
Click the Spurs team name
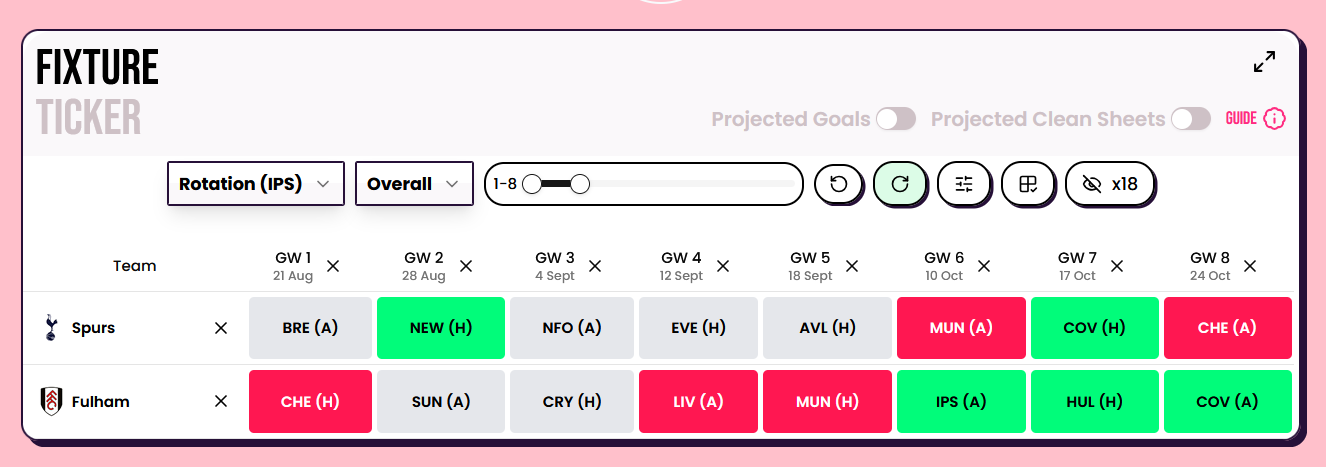coord(93,328)
